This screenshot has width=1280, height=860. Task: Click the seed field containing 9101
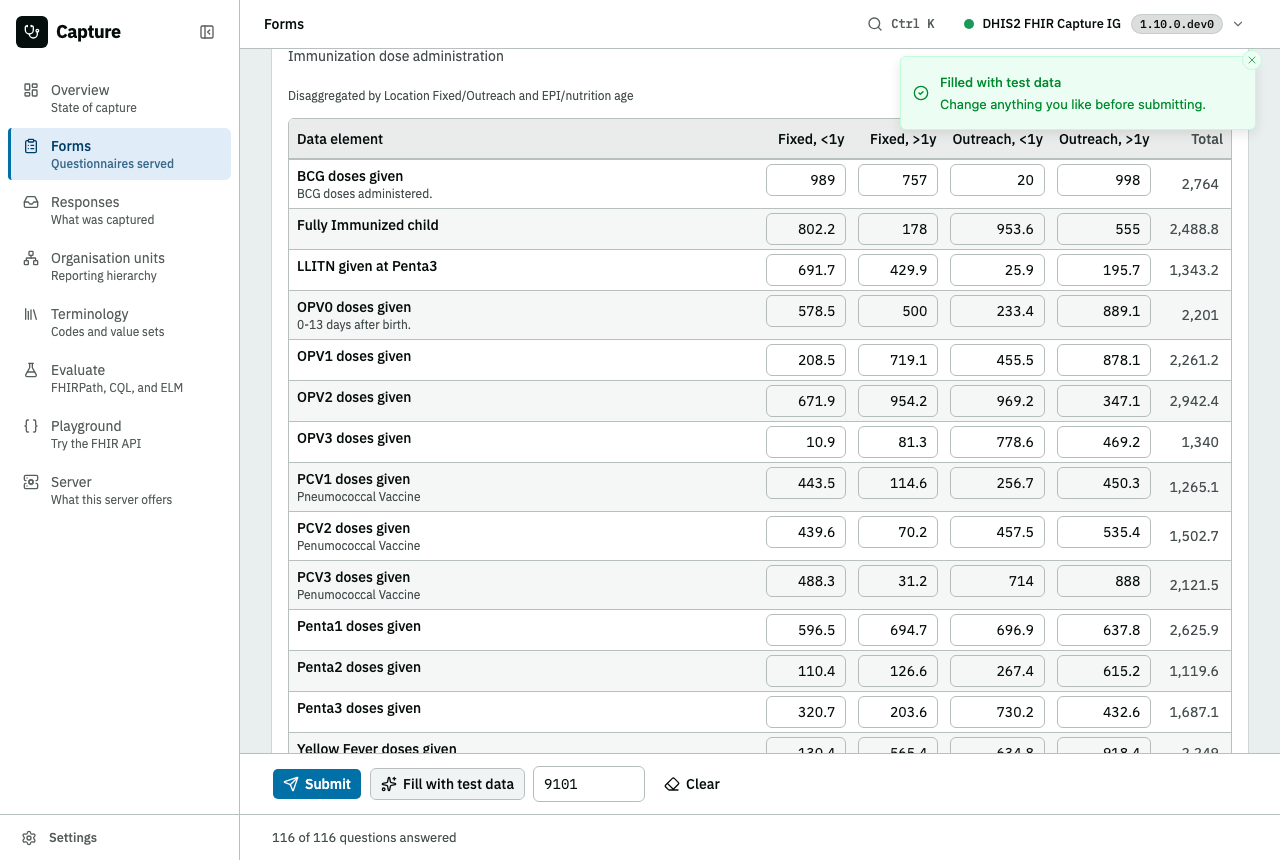[589, 784]
